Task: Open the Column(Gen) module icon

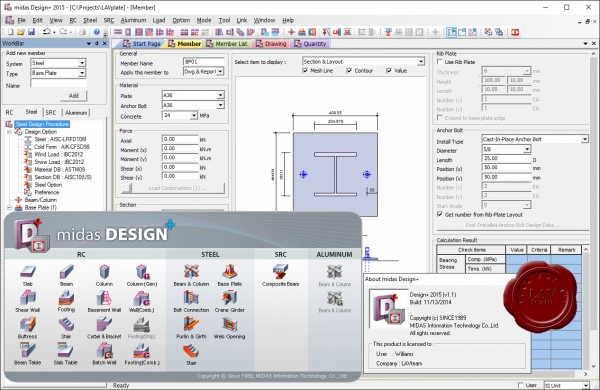Action: (x=142, y=272)
